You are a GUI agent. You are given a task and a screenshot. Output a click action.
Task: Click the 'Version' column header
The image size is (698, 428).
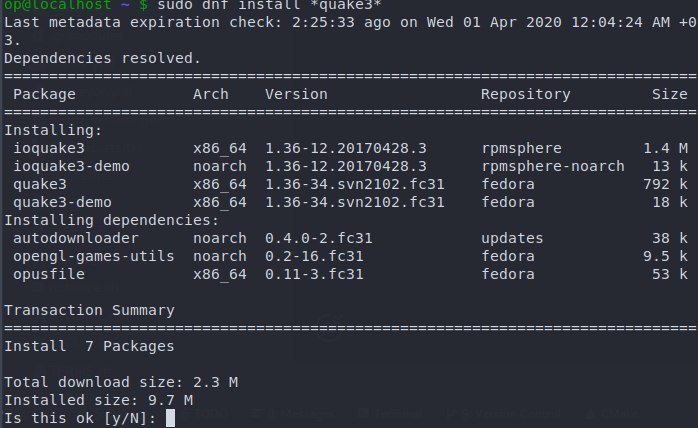296,94
